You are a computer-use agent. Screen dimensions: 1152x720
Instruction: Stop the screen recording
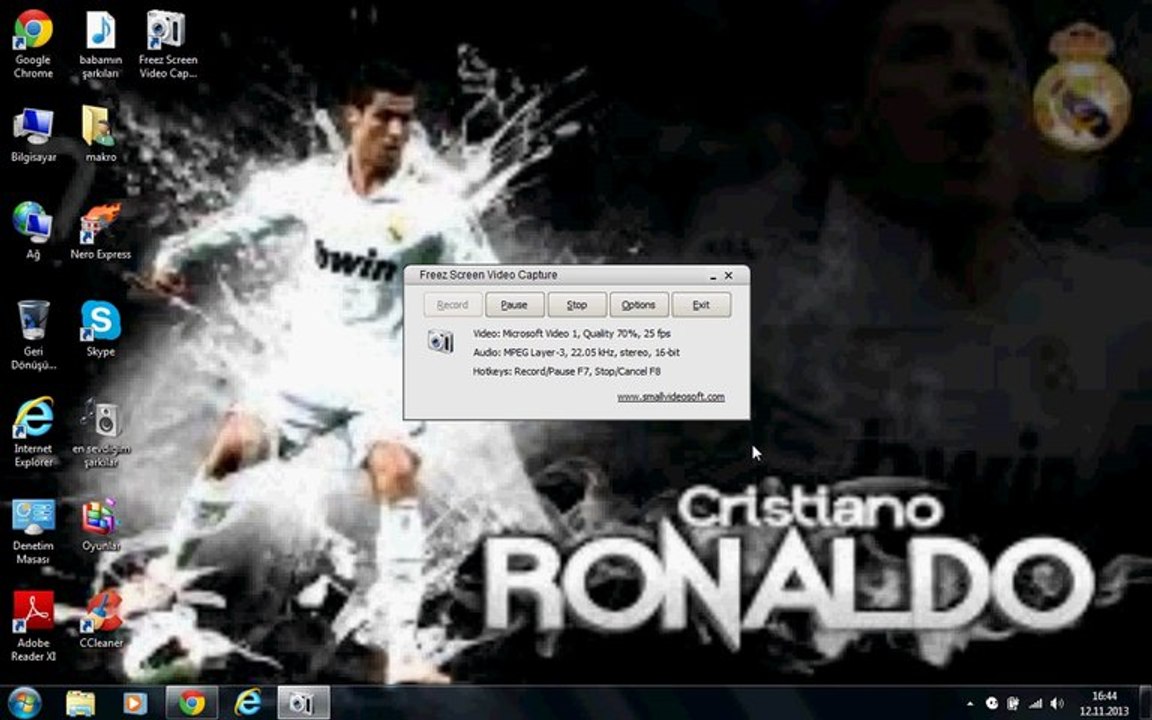[577, 304]
